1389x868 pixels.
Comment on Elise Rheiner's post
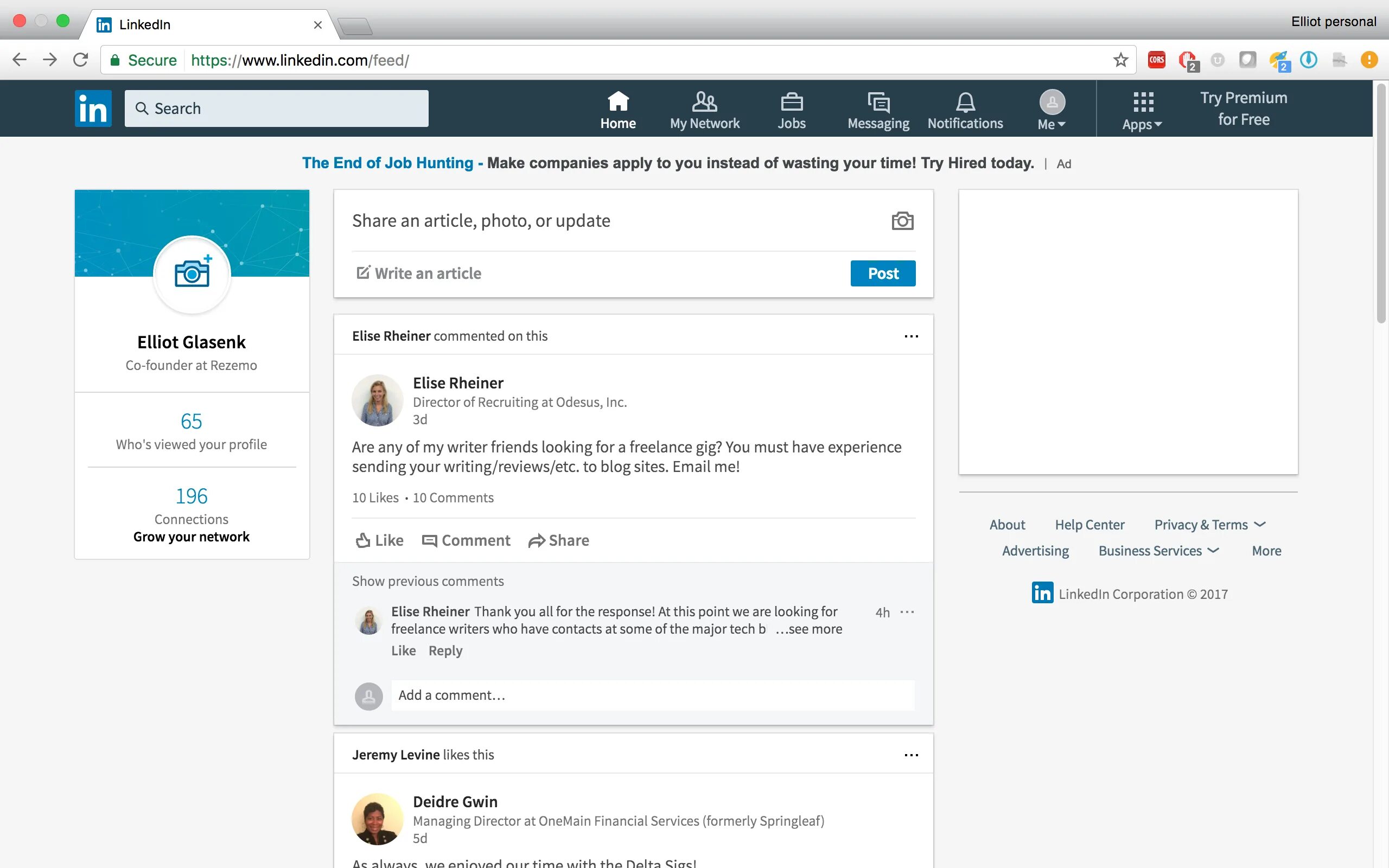(x=466, y=540)
